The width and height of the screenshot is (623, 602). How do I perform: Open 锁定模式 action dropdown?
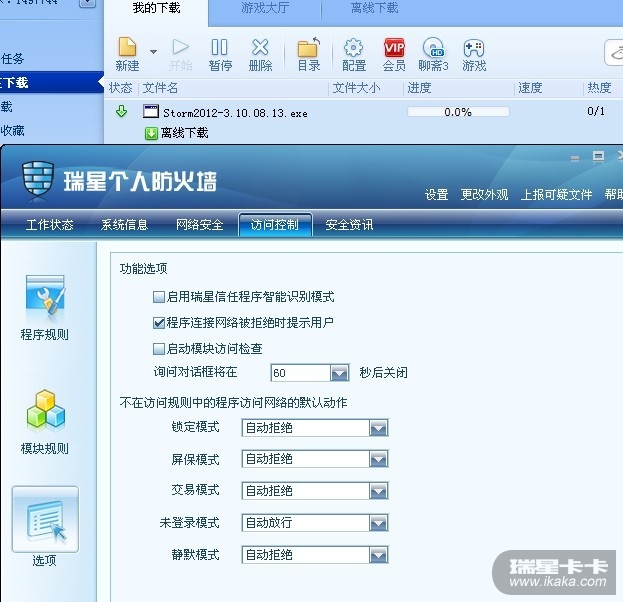click(x=378, y=428)
